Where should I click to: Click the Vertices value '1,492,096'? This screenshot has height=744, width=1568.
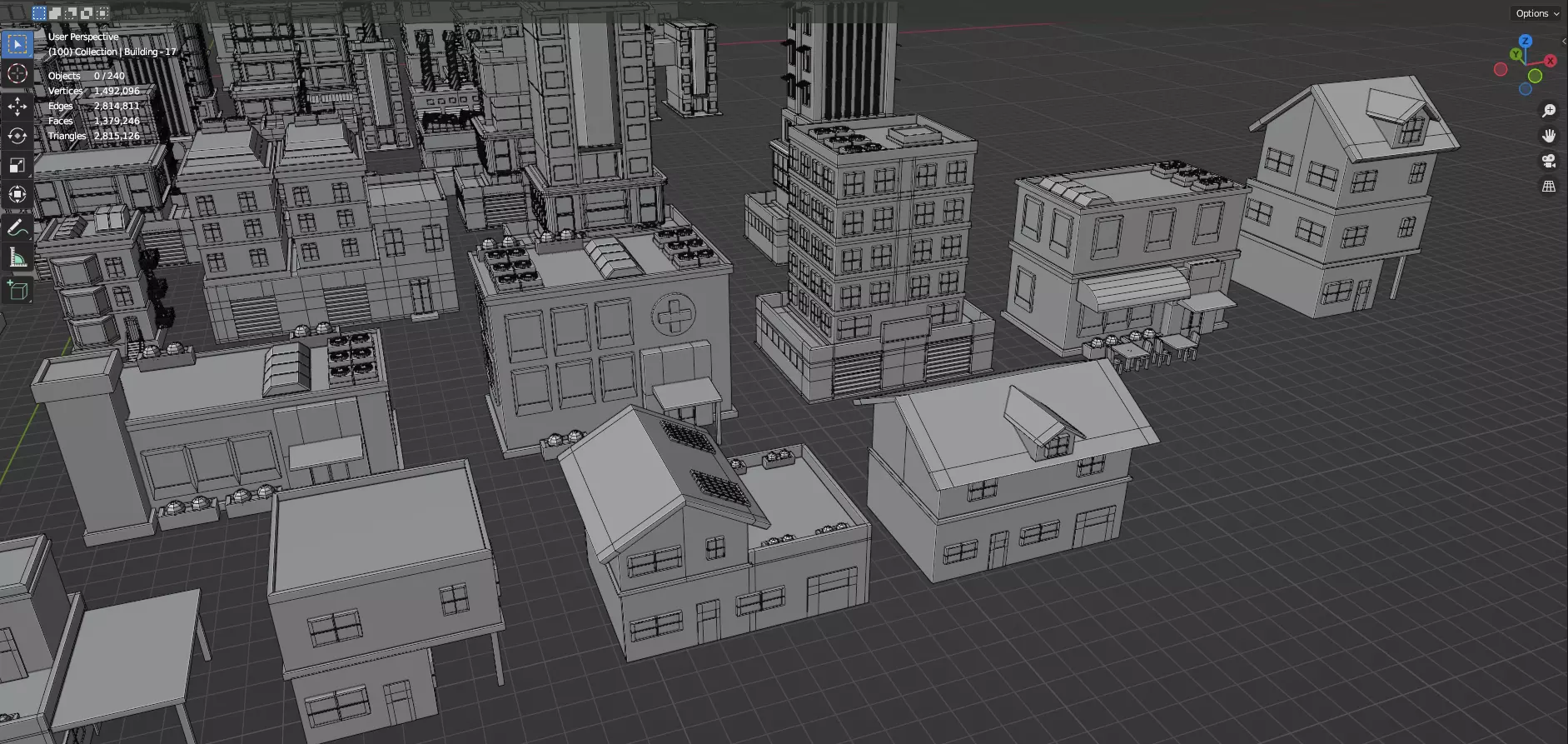point(117,91)
